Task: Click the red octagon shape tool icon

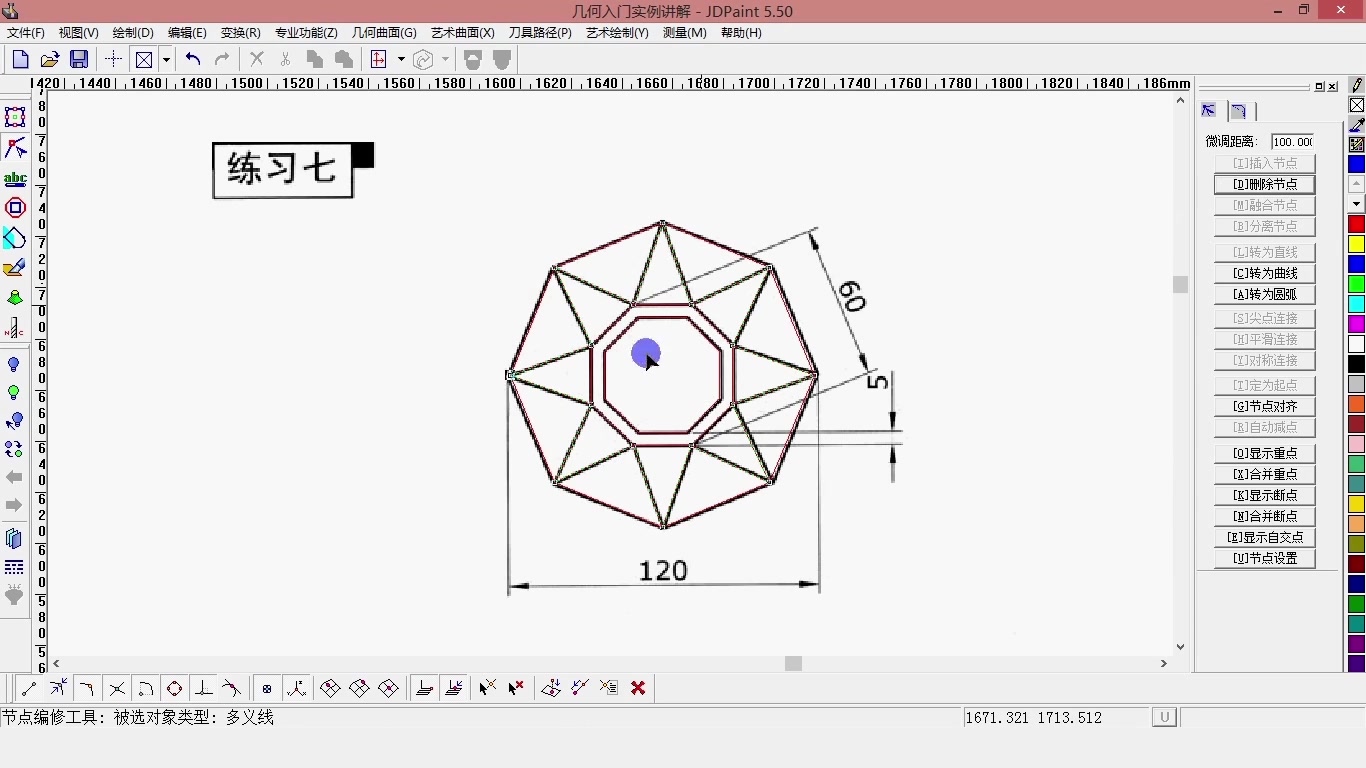Action: click(x=15, y=208)
